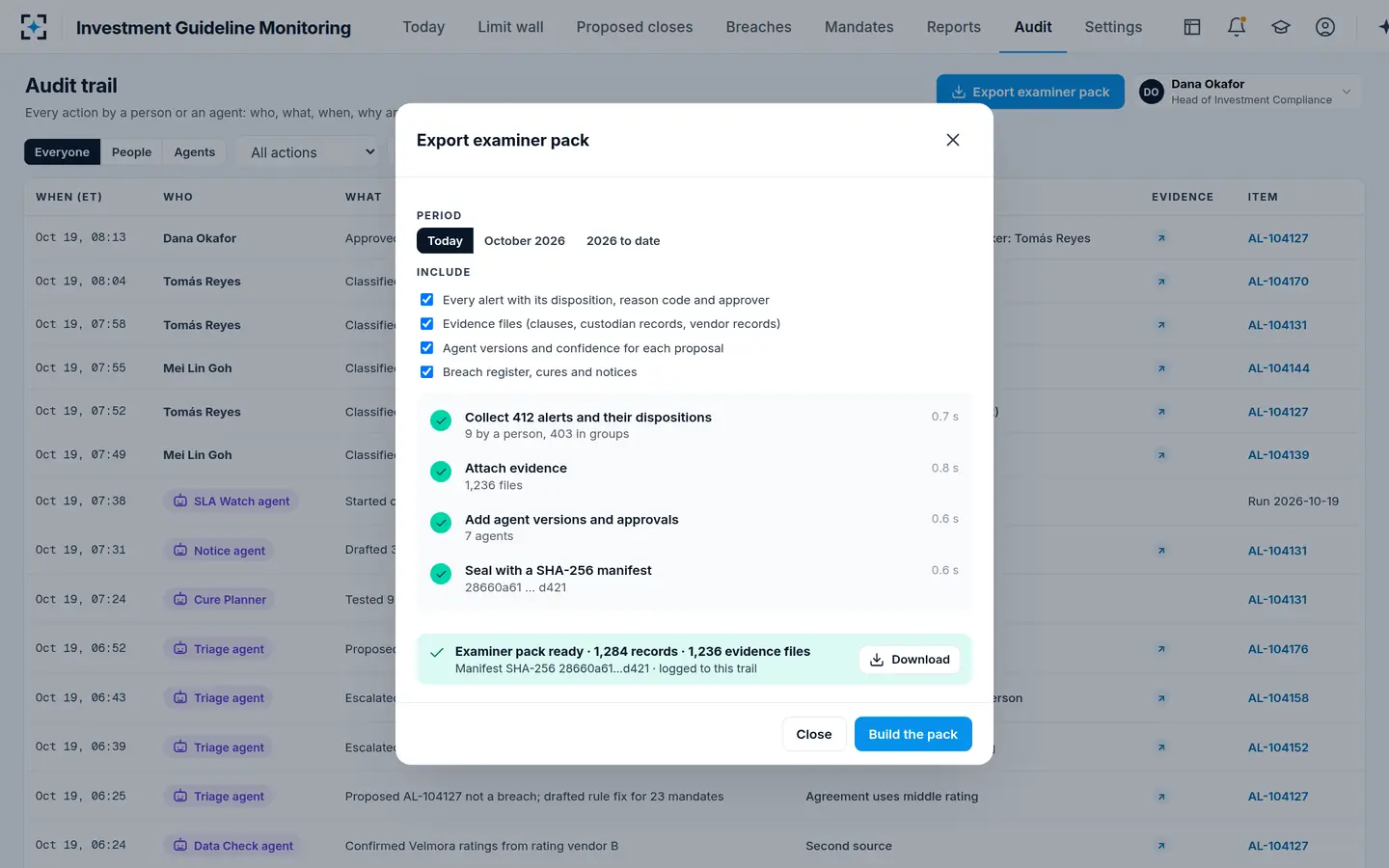Open evidence for the Oct 19, 07:58 row

coord(1161,325)
